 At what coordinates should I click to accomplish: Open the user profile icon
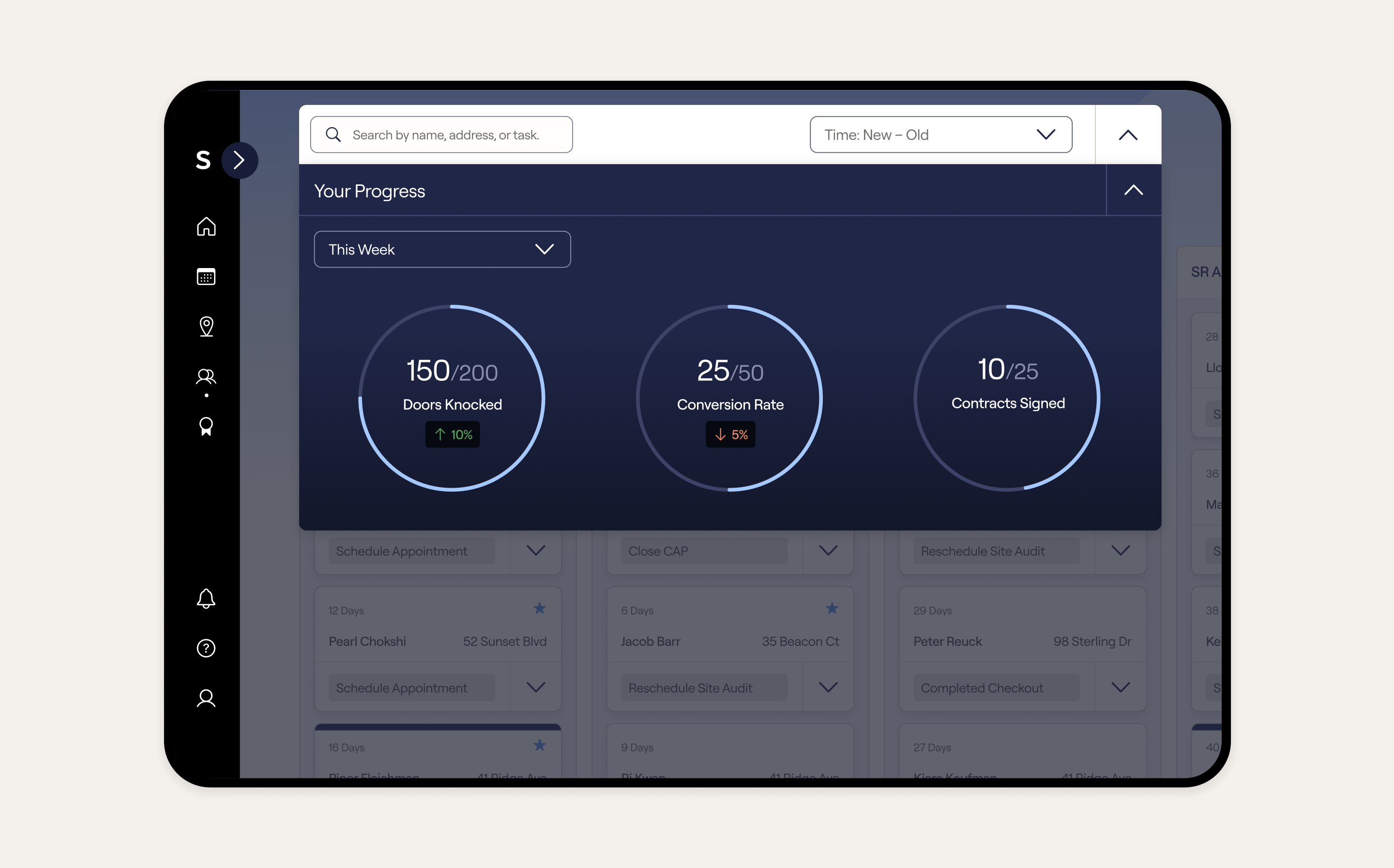pyautogui.click(x=206, y=698)
